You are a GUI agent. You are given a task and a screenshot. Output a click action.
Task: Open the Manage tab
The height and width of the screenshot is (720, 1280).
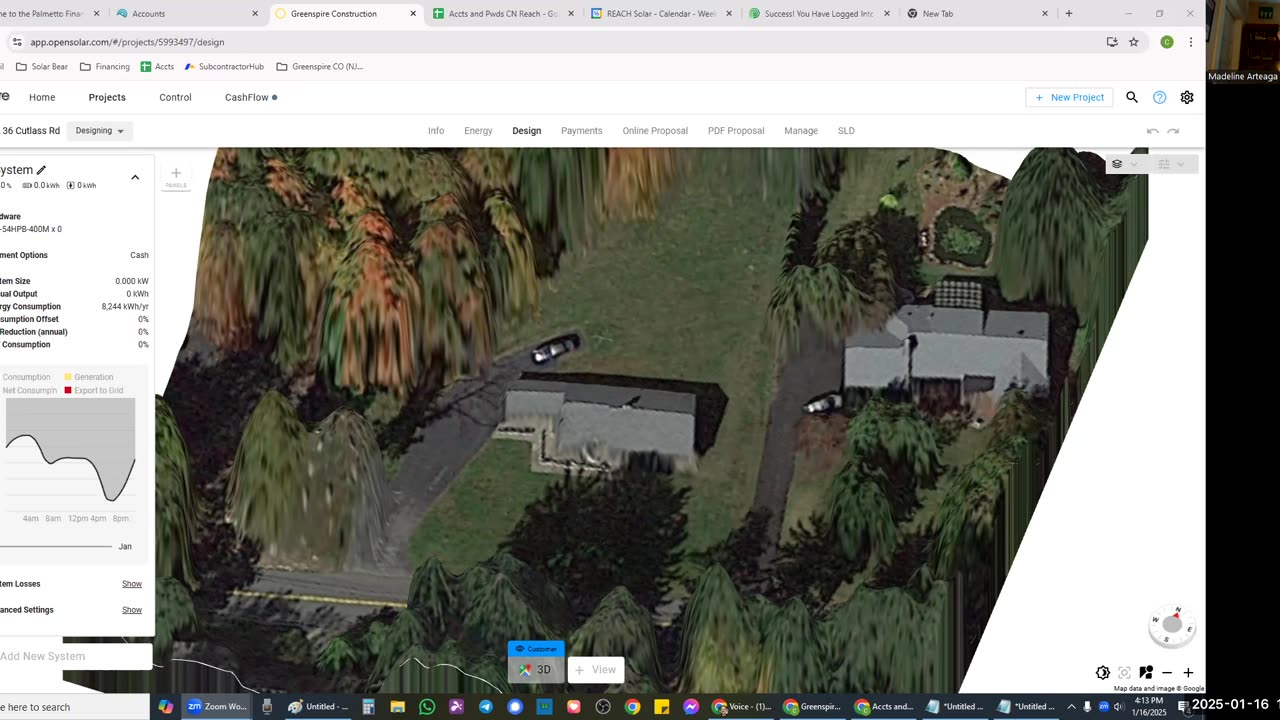801,131
